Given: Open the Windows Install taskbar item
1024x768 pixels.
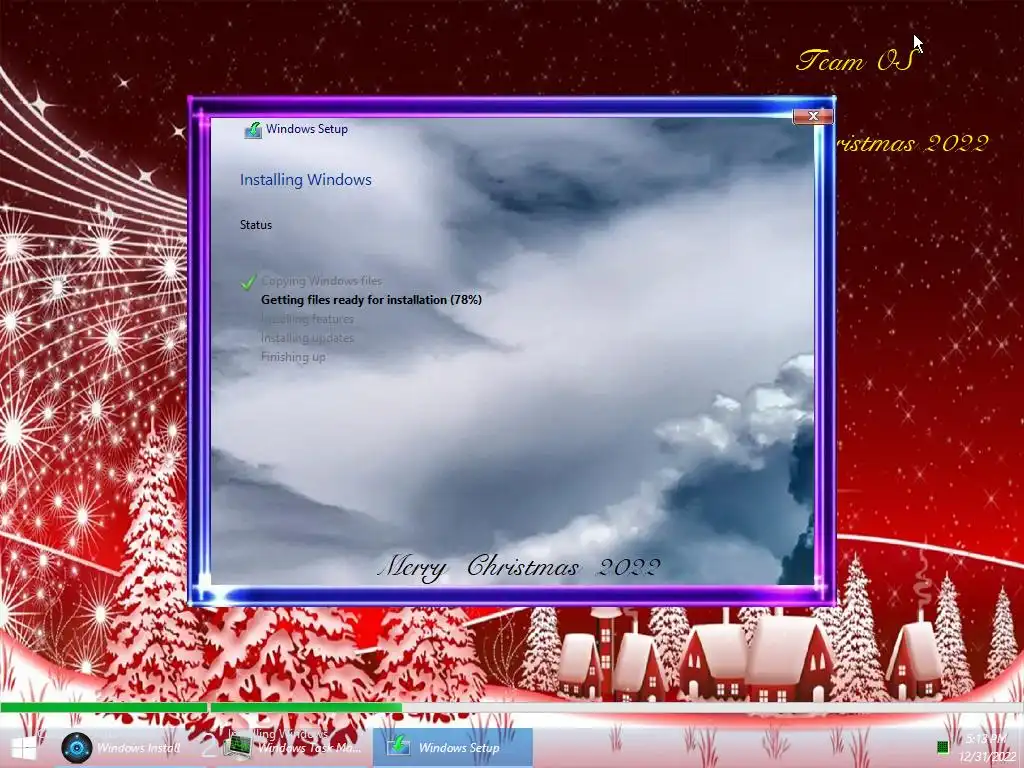Looking at the screenshot, I should (x=120, y=748).
